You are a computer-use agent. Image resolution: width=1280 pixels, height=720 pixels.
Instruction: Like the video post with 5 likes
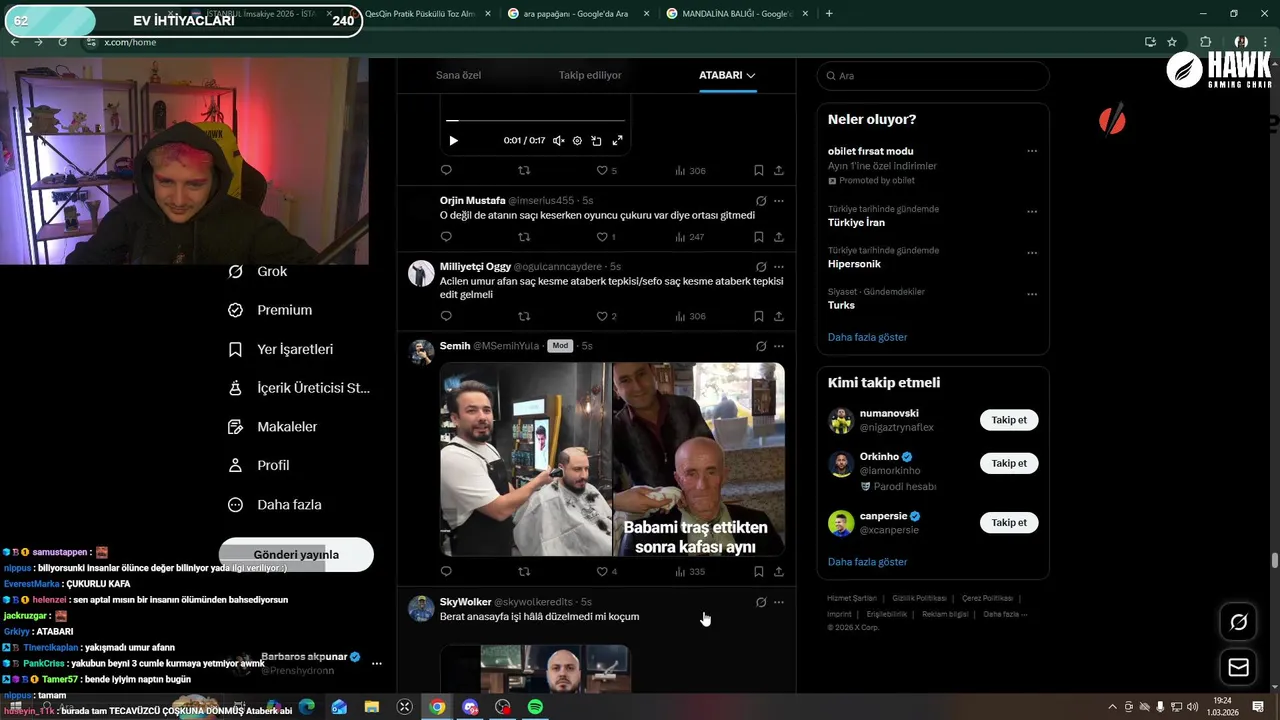606,171
